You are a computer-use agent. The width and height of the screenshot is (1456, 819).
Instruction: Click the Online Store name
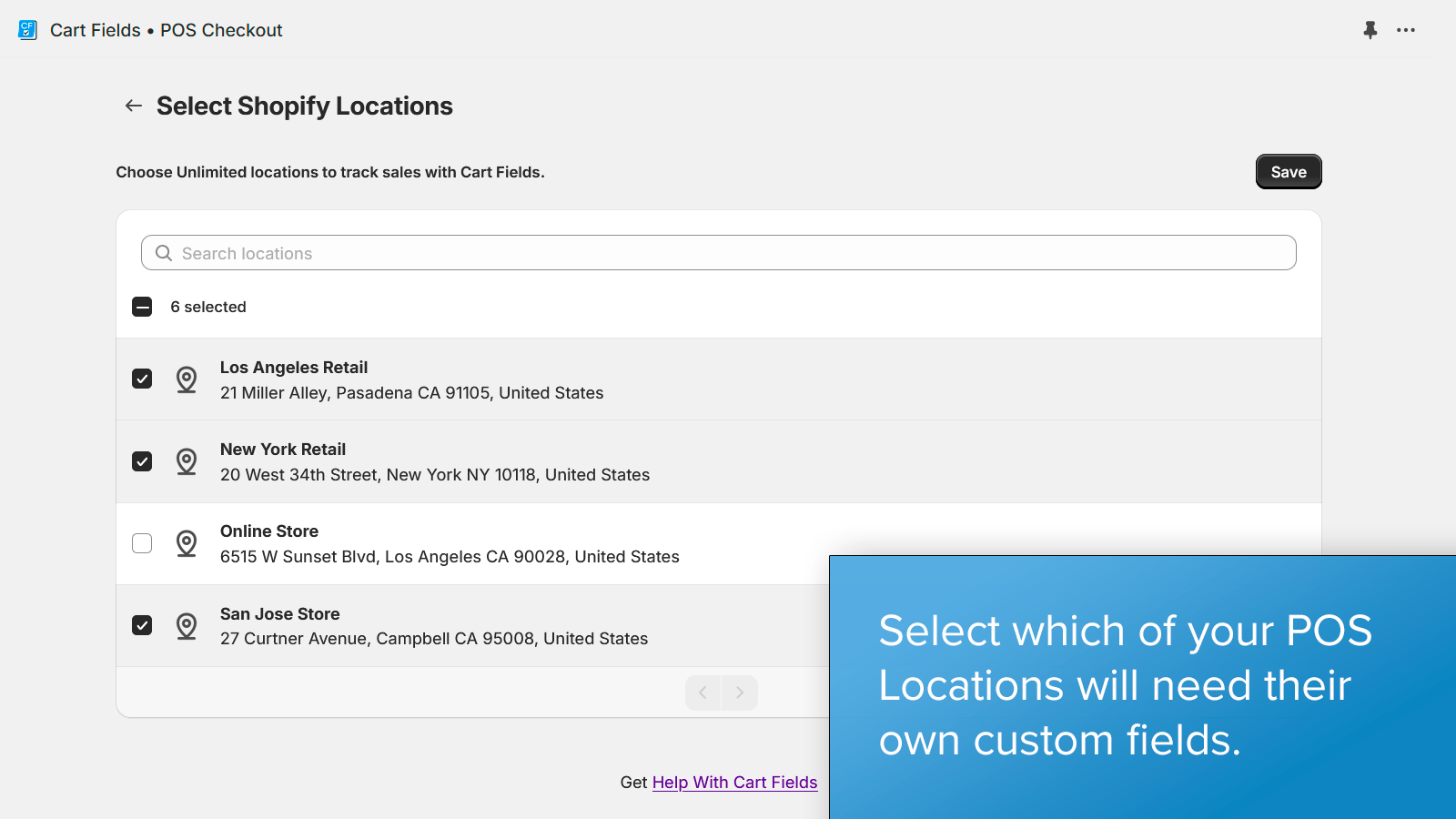(269, 531)
